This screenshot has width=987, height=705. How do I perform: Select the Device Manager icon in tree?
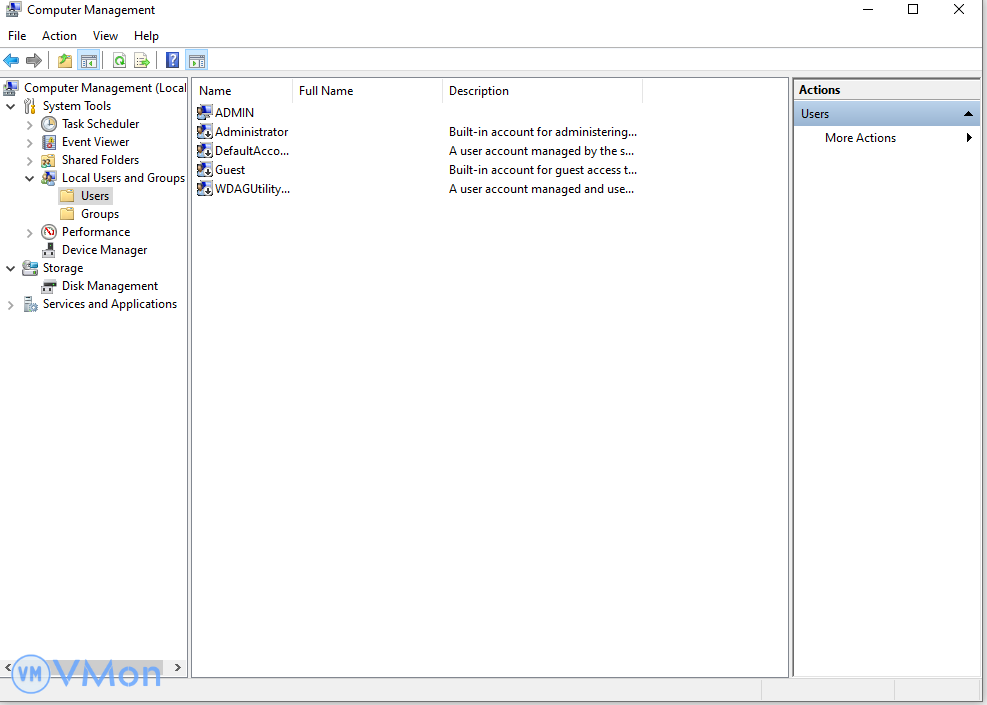pyautogui.click(x=49, y=250)
